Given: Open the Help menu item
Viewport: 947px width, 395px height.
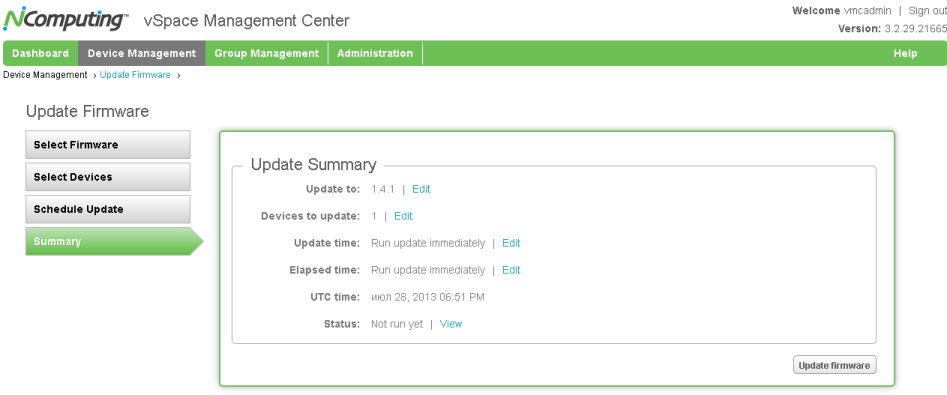Looking at the screenshot, I should tap(905, 53).
